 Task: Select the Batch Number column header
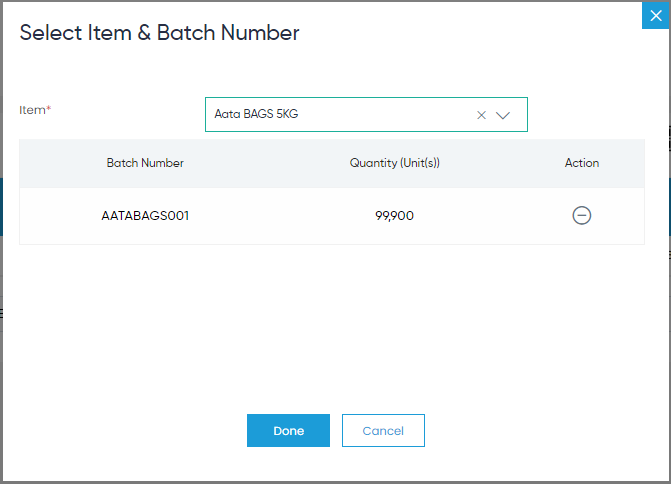point(145,163)
